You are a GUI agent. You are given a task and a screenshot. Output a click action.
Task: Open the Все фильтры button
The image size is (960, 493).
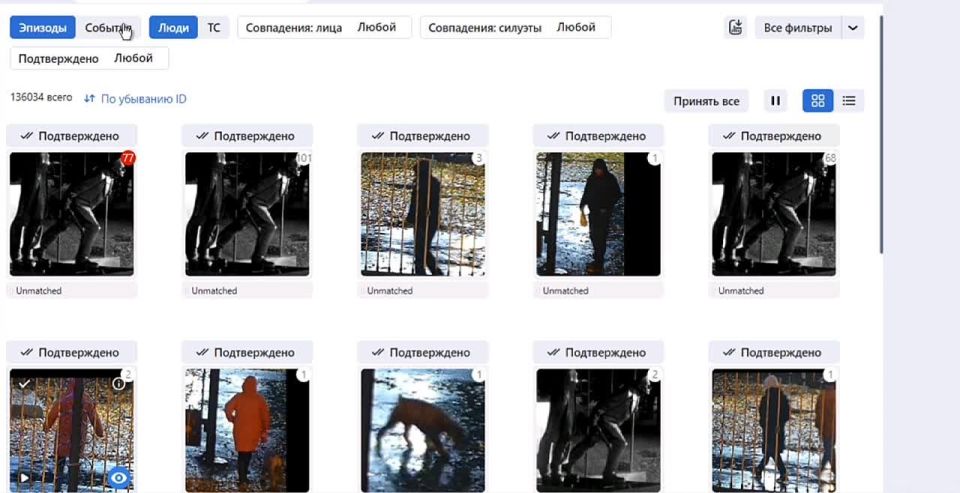(798, 28)
